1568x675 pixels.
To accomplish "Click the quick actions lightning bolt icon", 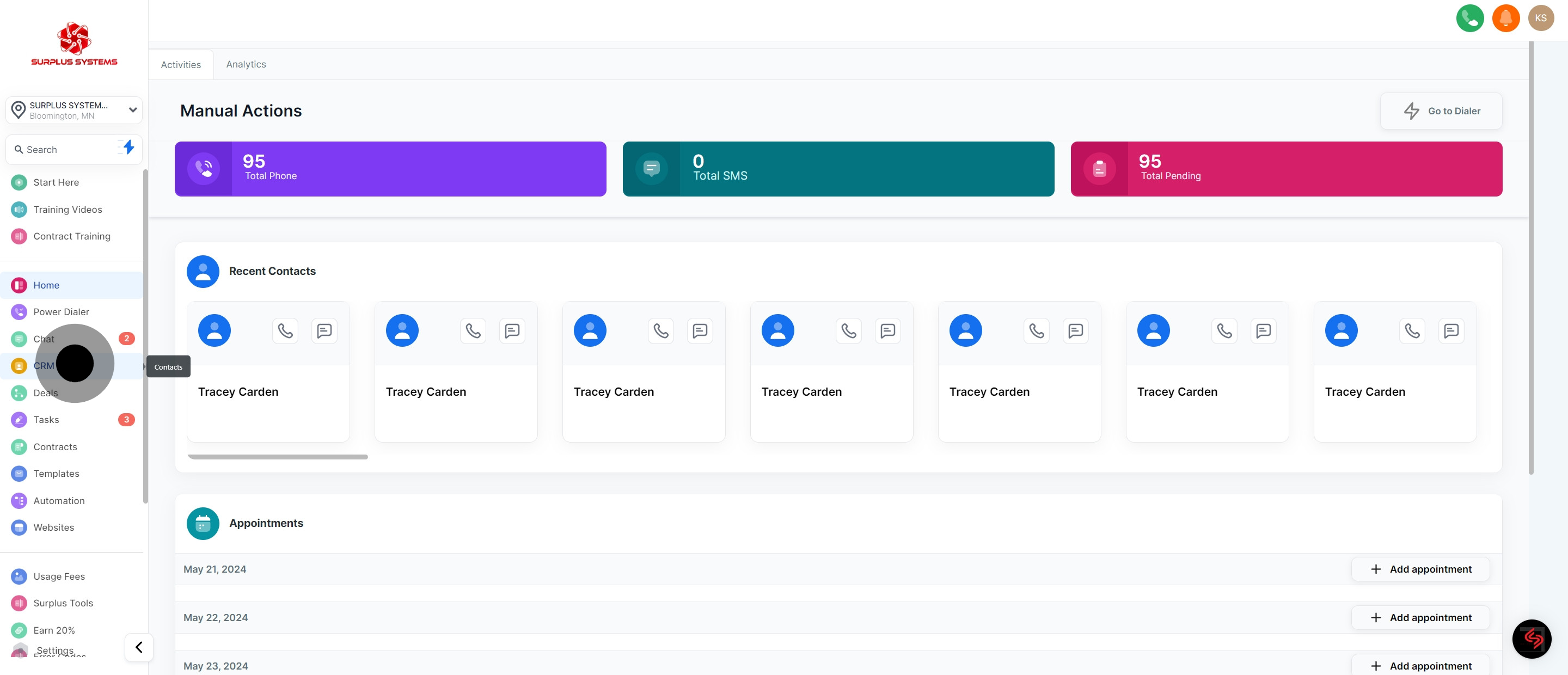I will (128, 148).
